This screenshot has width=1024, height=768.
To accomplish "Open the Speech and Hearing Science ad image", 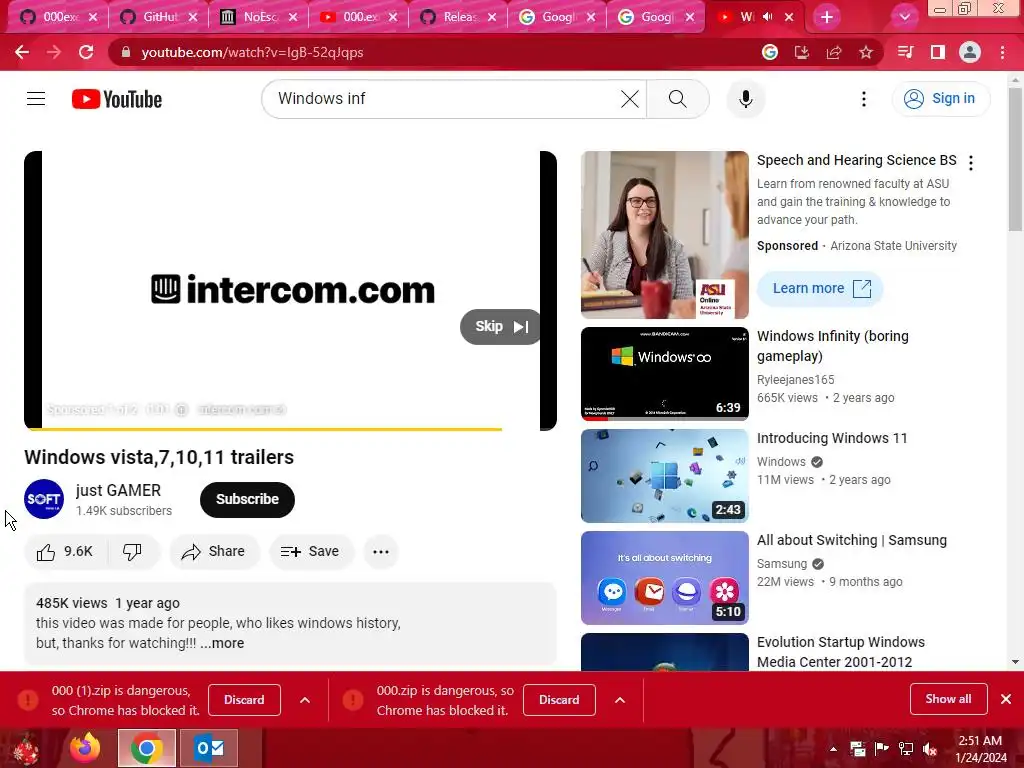I will coord(665,235).
